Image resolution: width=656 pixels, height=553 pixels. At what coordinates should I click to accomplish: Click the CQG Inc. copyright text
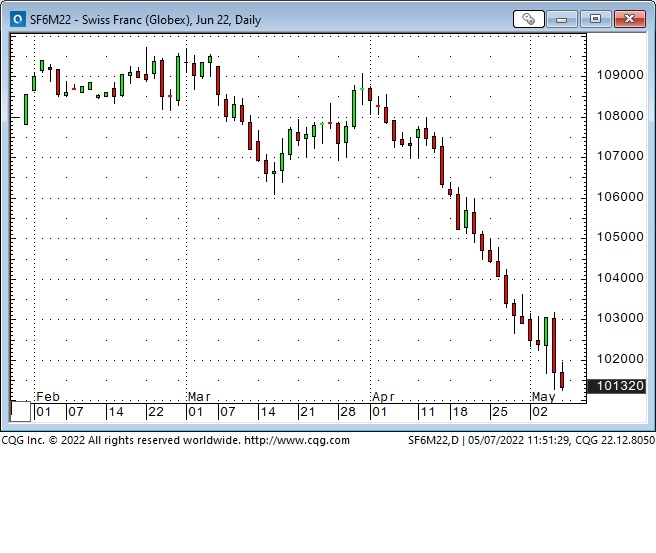[x=121, y=440]
